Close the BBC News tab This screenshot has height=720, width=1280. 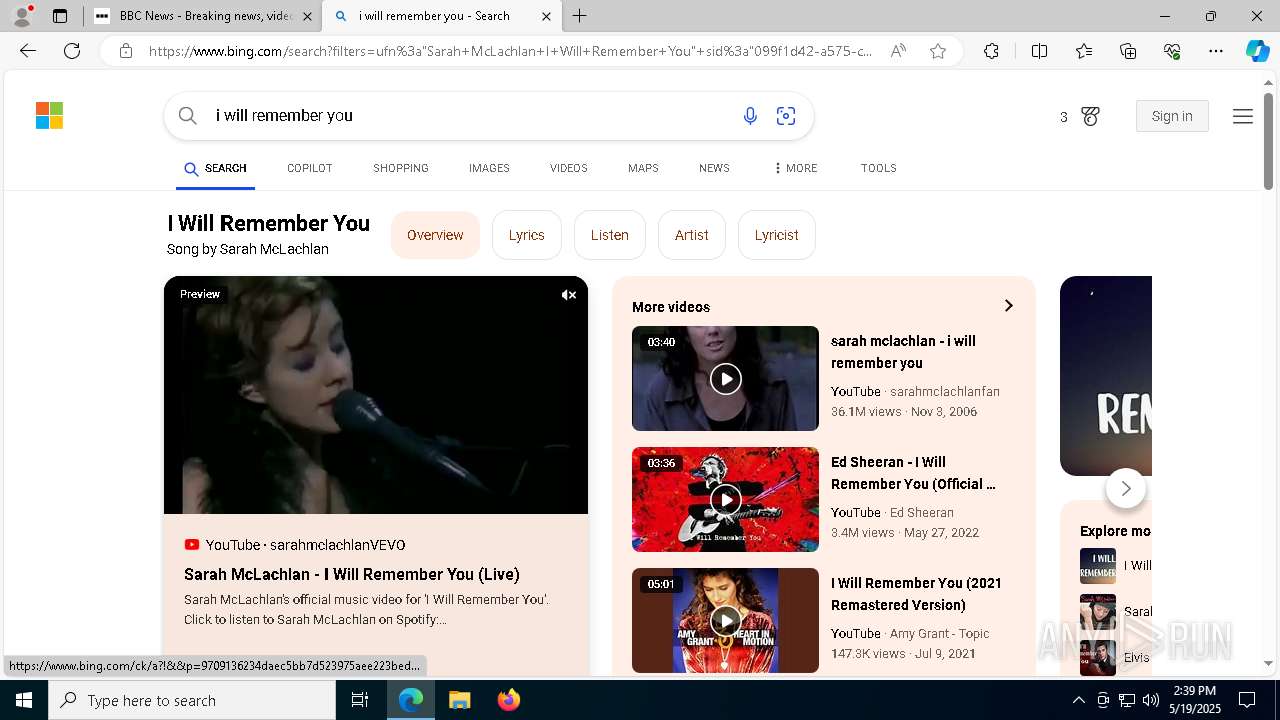[307, 16]
